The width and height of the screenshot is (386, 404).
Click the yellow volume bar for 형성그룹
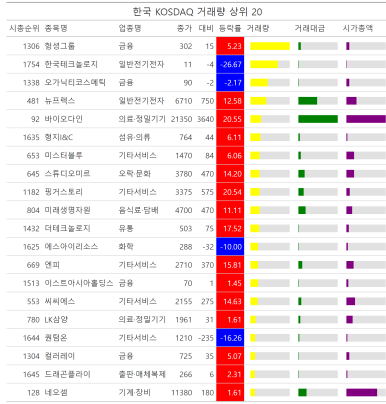tap(270, 46)
